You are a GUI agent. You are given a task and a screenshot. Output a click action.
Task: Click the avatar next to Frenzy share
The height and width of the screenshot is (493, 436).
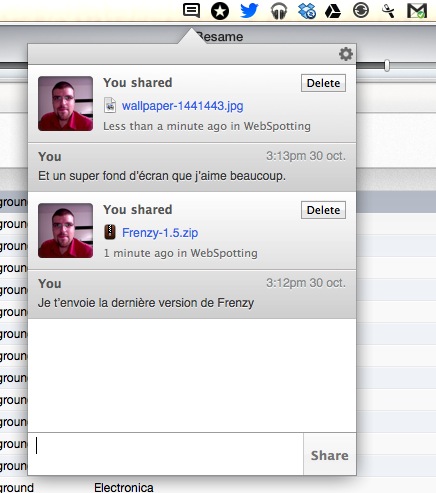tap(65, 230)
